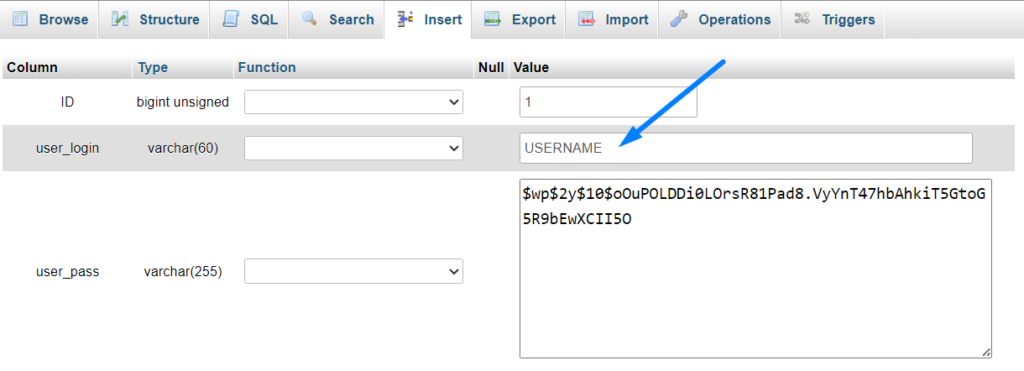Open the Export tab

click(519, 20)
